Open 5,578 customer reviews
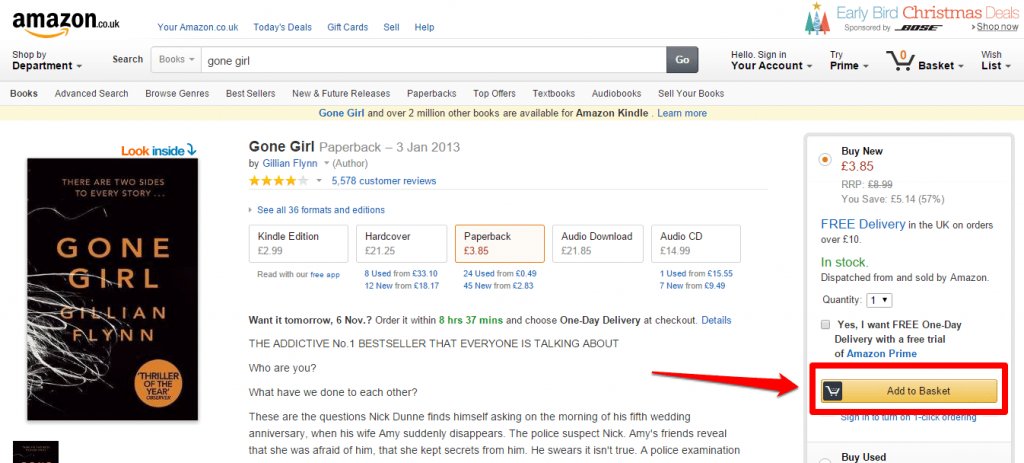1024x463 pixels. click(384, 181)
